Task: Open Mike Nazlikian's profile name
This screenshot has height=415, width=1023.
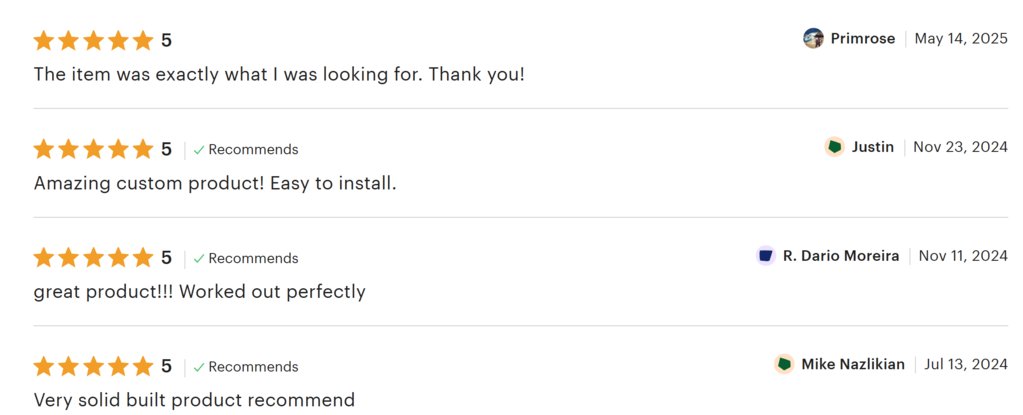Action: [853, 364]
